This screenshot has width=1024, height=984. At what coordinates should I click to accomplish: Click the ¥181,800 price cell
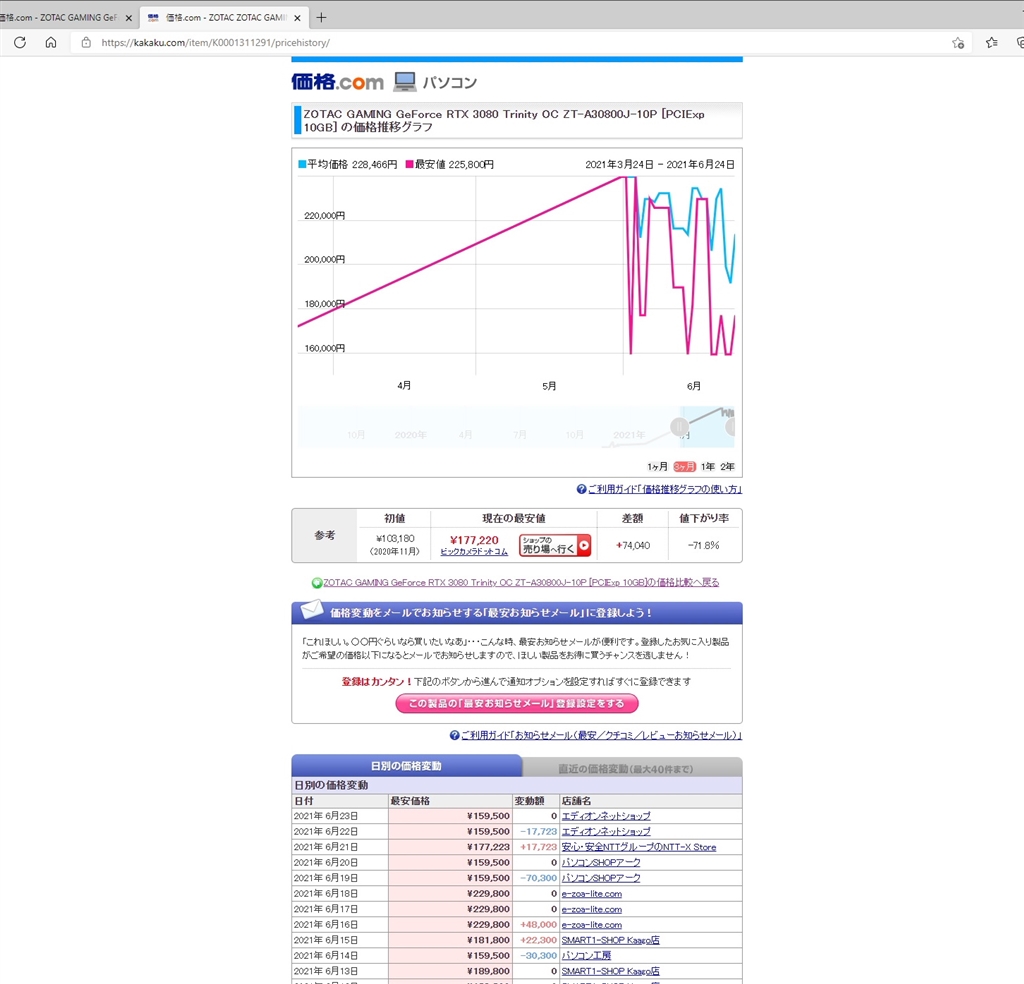pos(450,940)
